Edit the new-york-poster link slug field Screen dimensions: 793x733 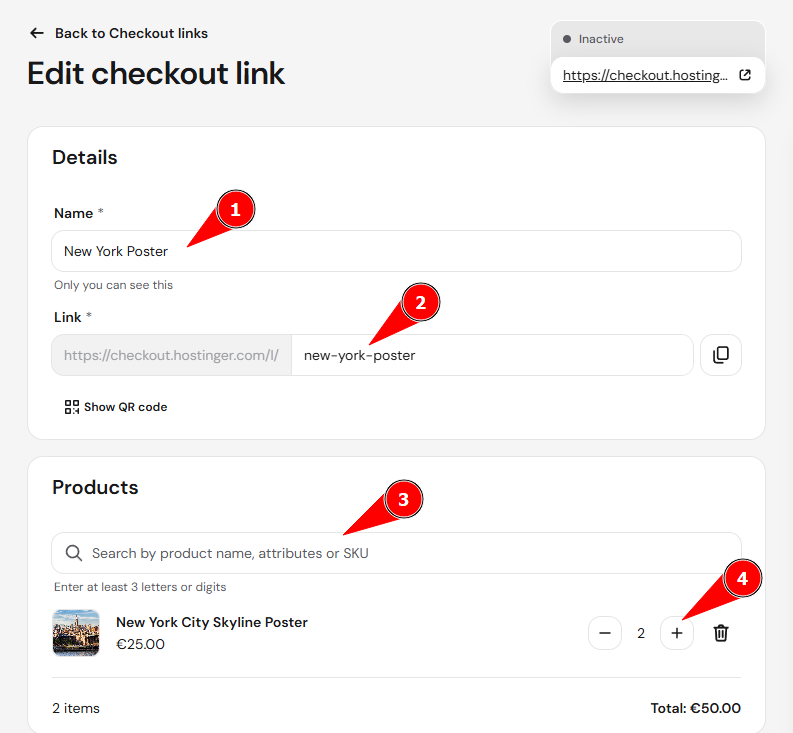click(492, 355)
